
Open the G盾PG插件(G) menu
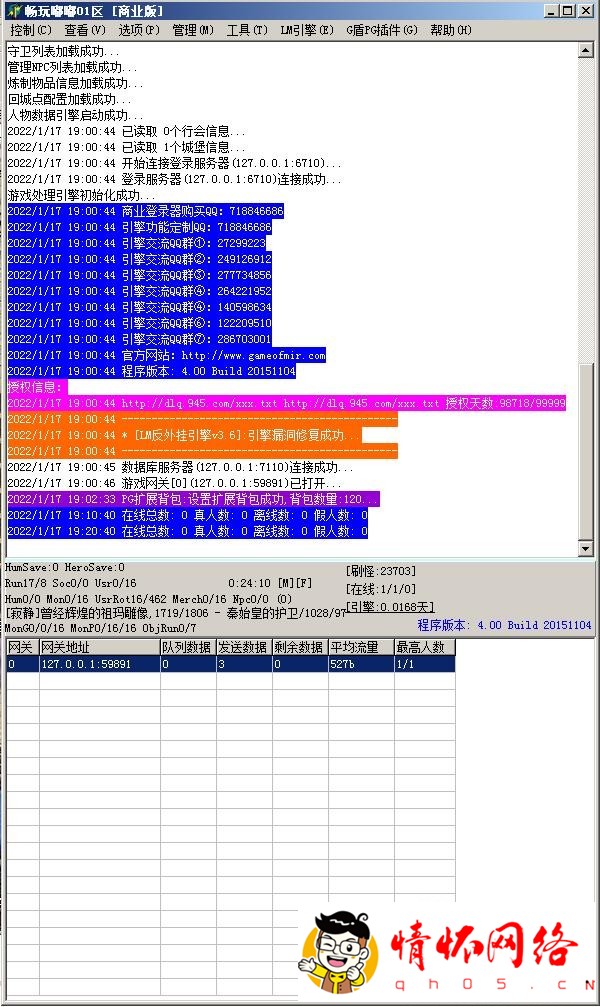(382, 30)
